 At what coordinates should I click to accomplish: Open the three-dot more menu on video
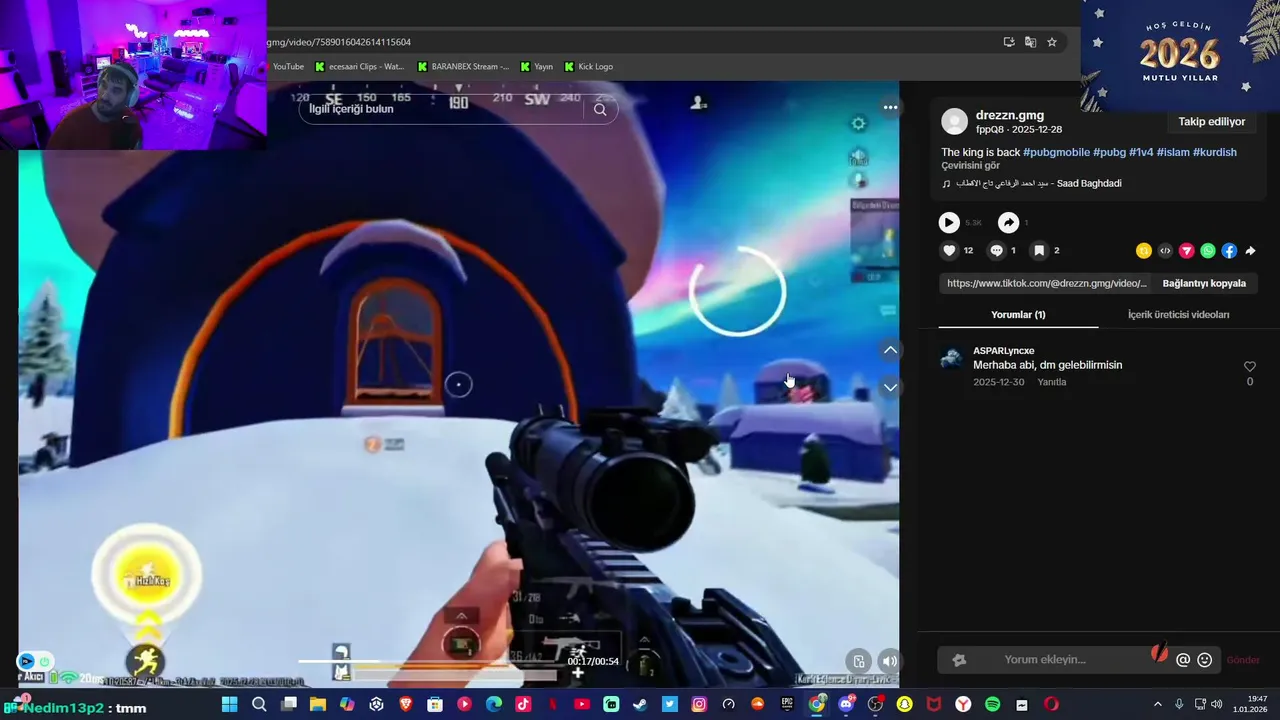pos(890,107)
